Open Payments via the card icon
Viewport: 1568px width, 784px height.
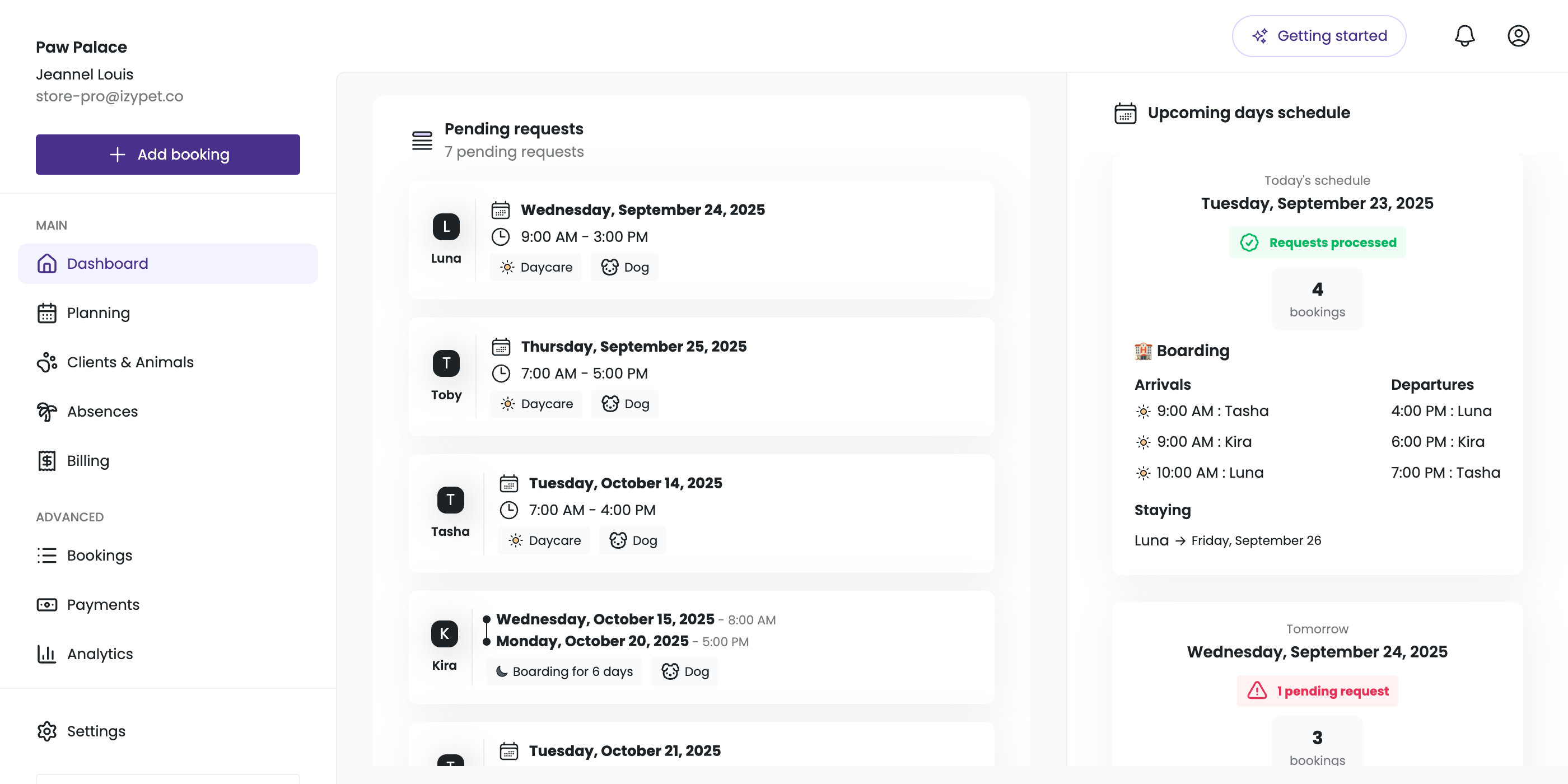tap(48, 604)
